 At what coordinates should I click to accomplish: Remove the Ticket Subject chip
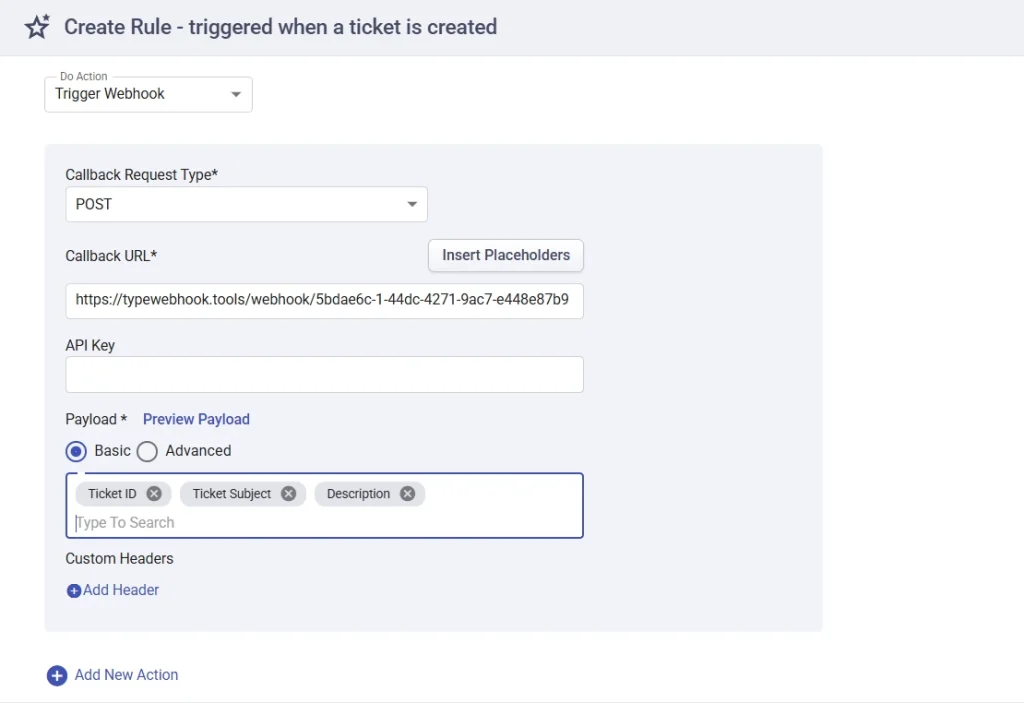[x=288, y=494]
